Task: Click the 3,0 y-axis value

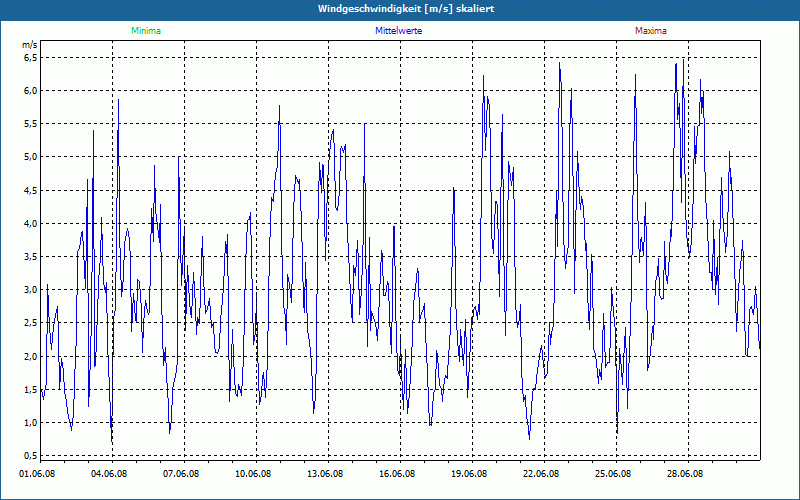Action: point(31,290)
